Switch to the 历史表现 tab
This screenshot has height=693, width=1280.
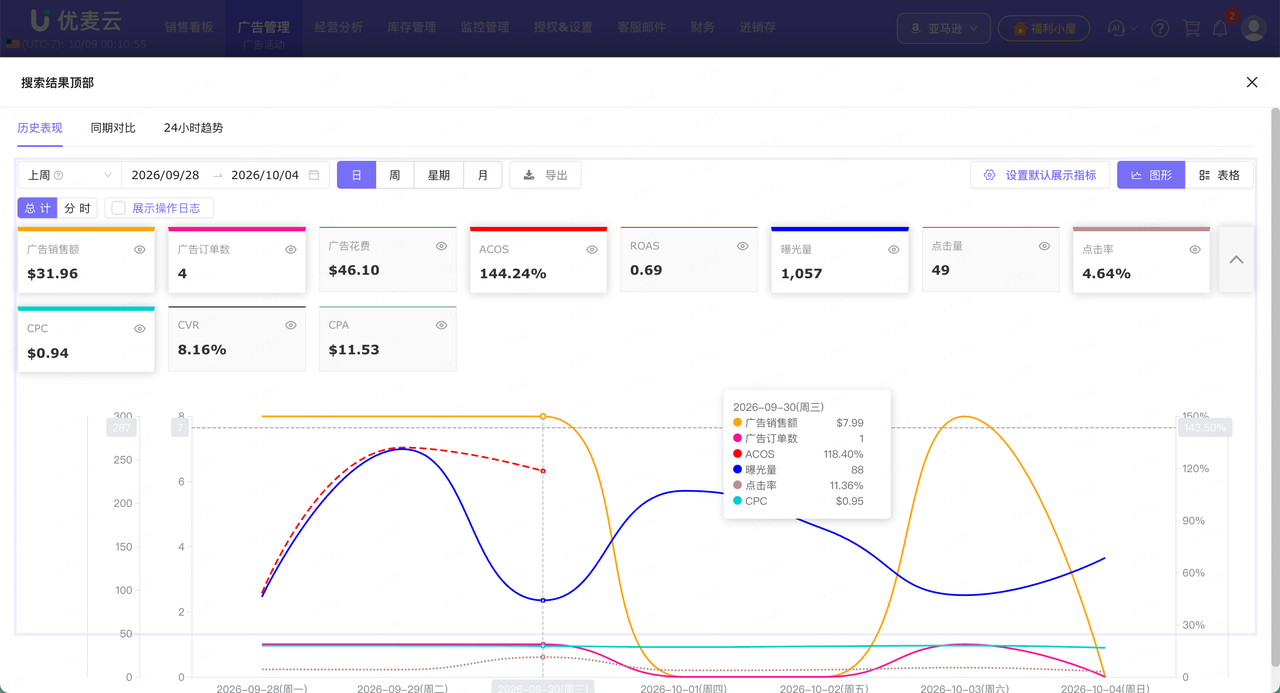pos(40,128)
